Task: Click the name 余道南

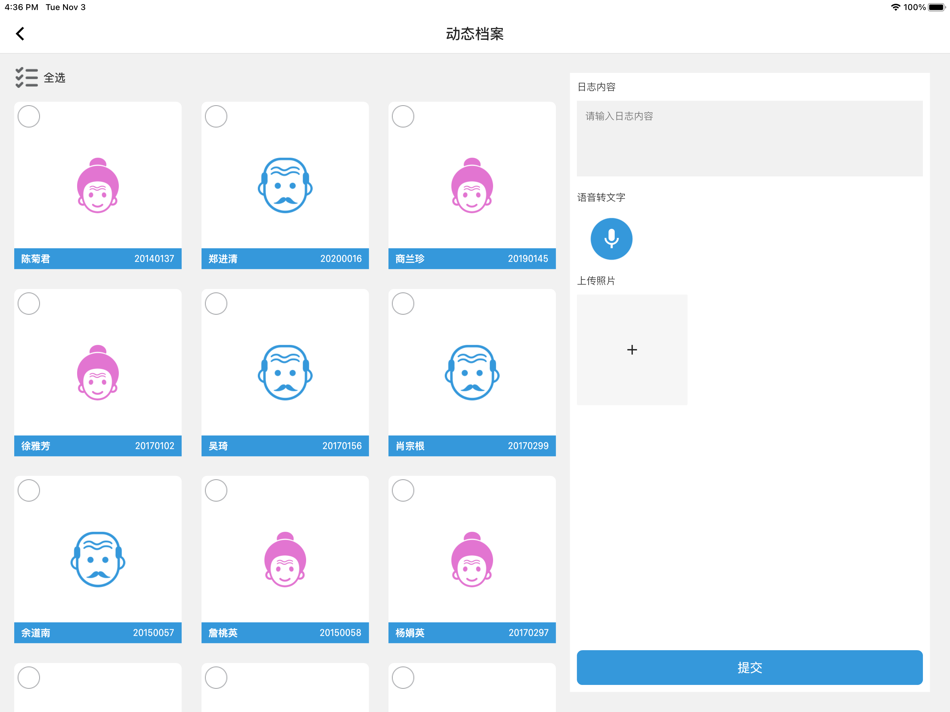Action: (x=36, y=633)
